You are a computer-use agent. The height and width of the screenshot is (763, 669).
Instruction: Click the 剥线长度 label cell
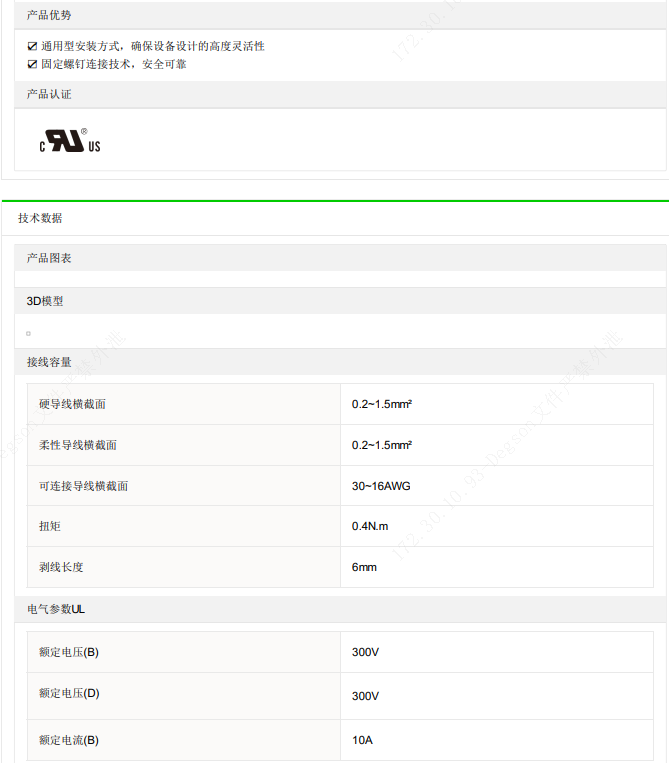tap(184, 567)
